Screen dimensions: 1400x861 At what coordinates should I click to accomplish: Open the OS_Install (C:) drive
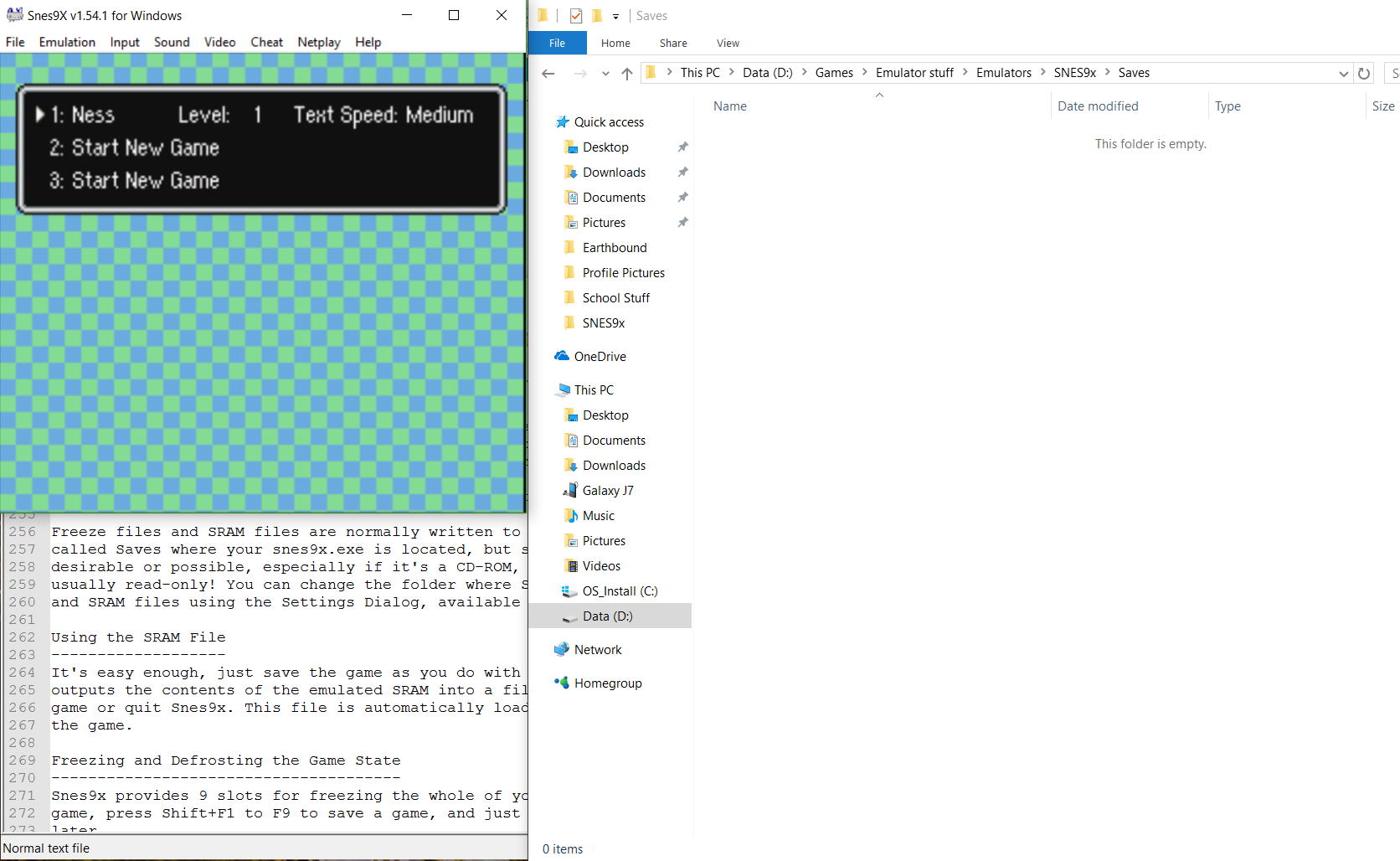(620, 591)
